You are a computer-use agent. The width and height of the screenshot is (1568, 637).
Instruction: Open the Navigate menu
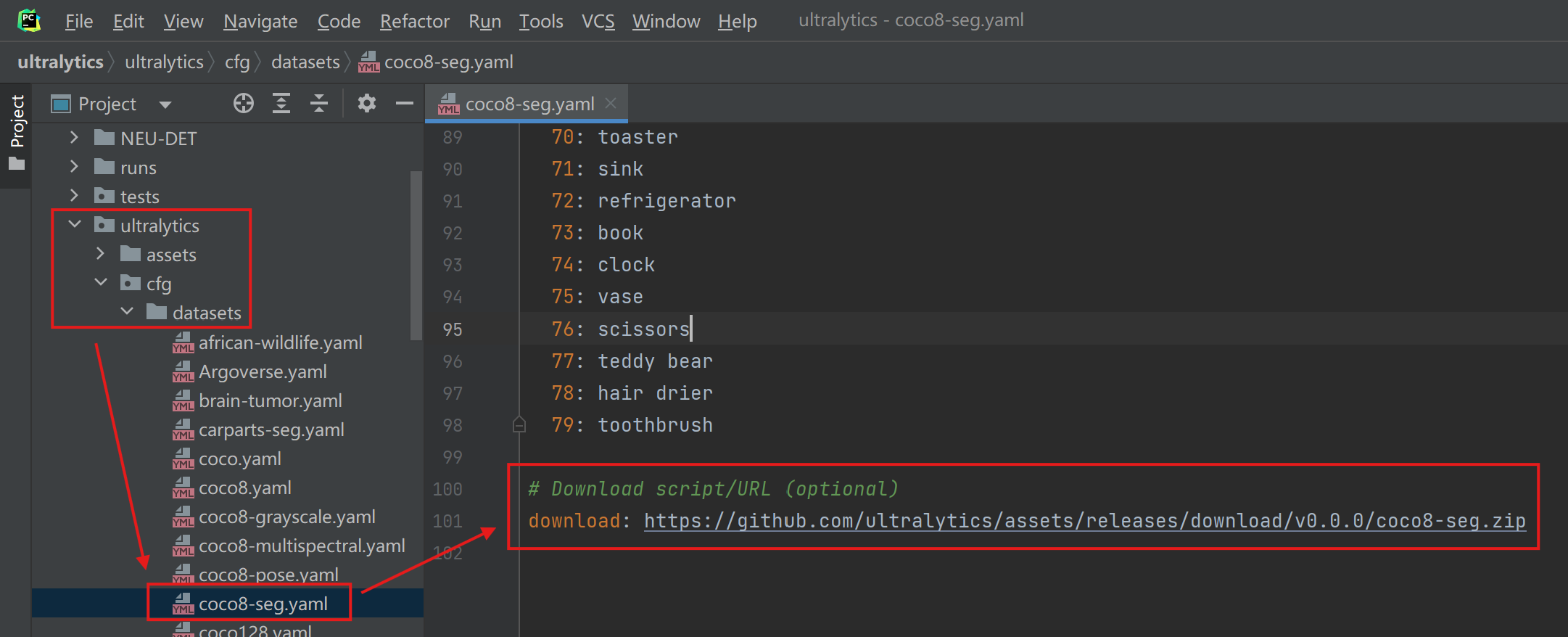click(x=260, y=21)
